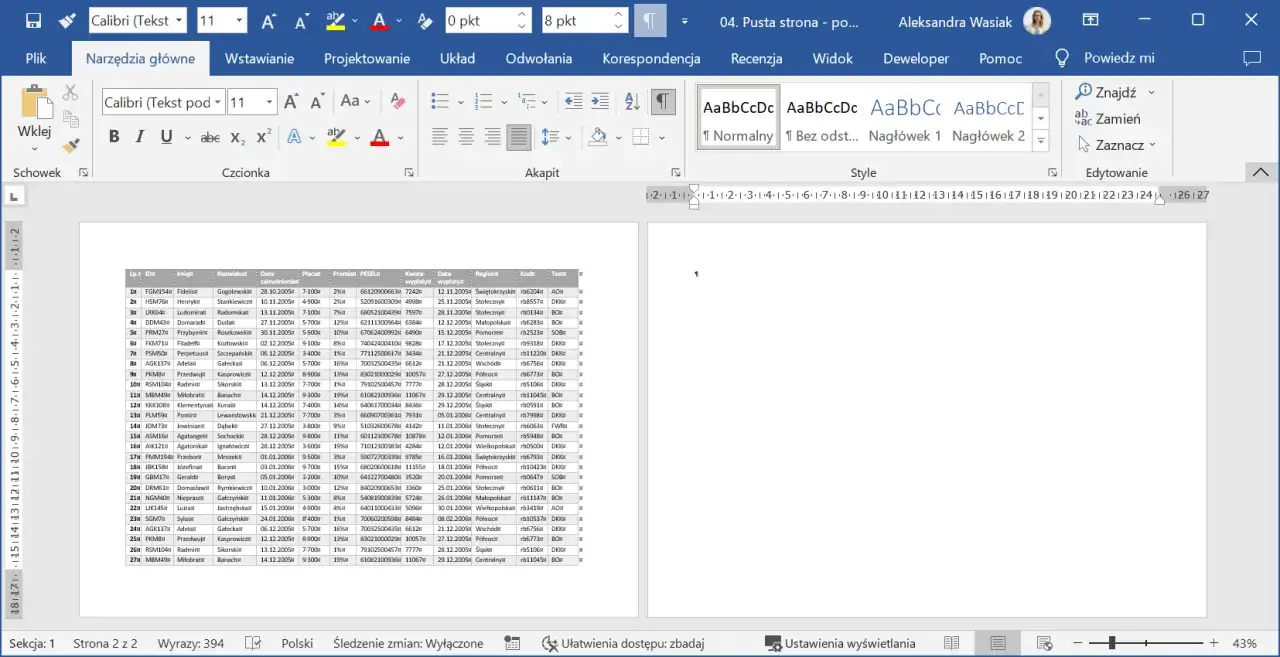Screen dimensions: 1280x657
Task: Apply the Nagłówek 1 style
Action: coord(904,119)
